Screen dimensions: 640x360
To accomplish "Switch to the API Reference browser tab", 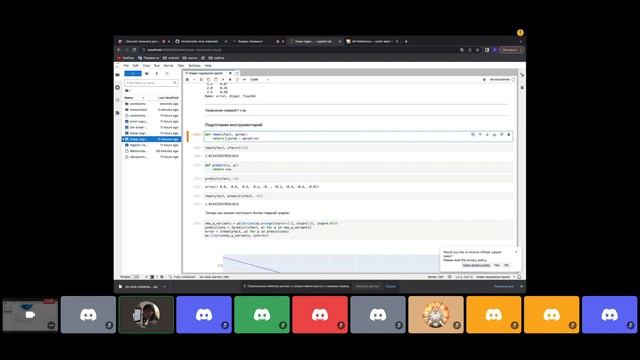I will pos(371,41).
